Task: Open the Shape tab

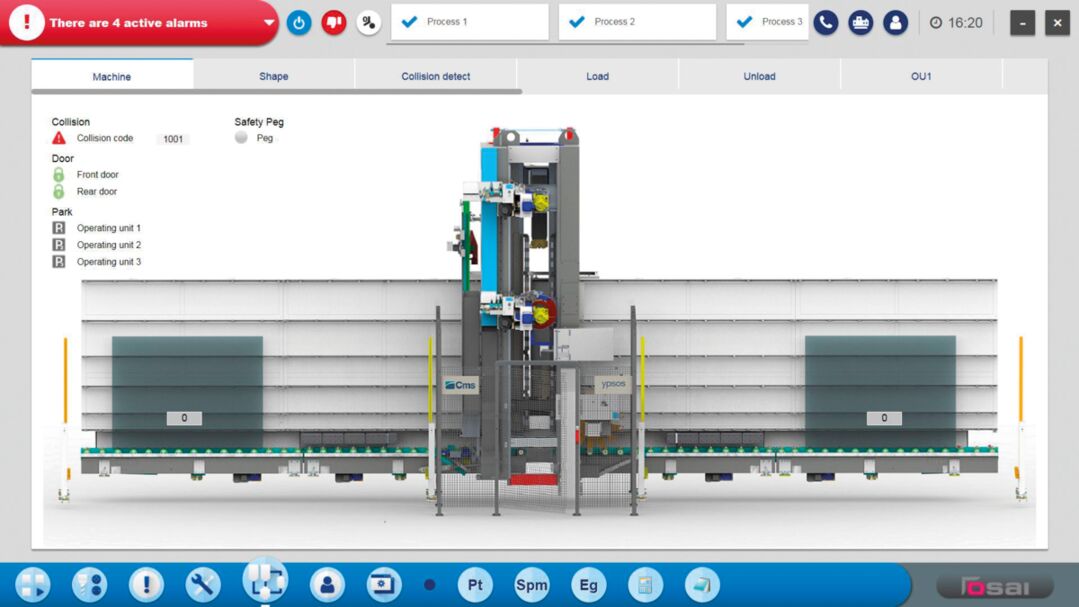Action: pos(273,76)
